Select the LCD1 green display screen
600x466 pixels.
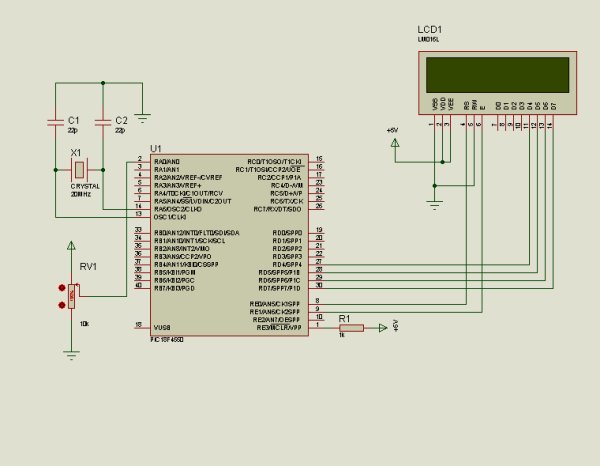pos(497,75)
